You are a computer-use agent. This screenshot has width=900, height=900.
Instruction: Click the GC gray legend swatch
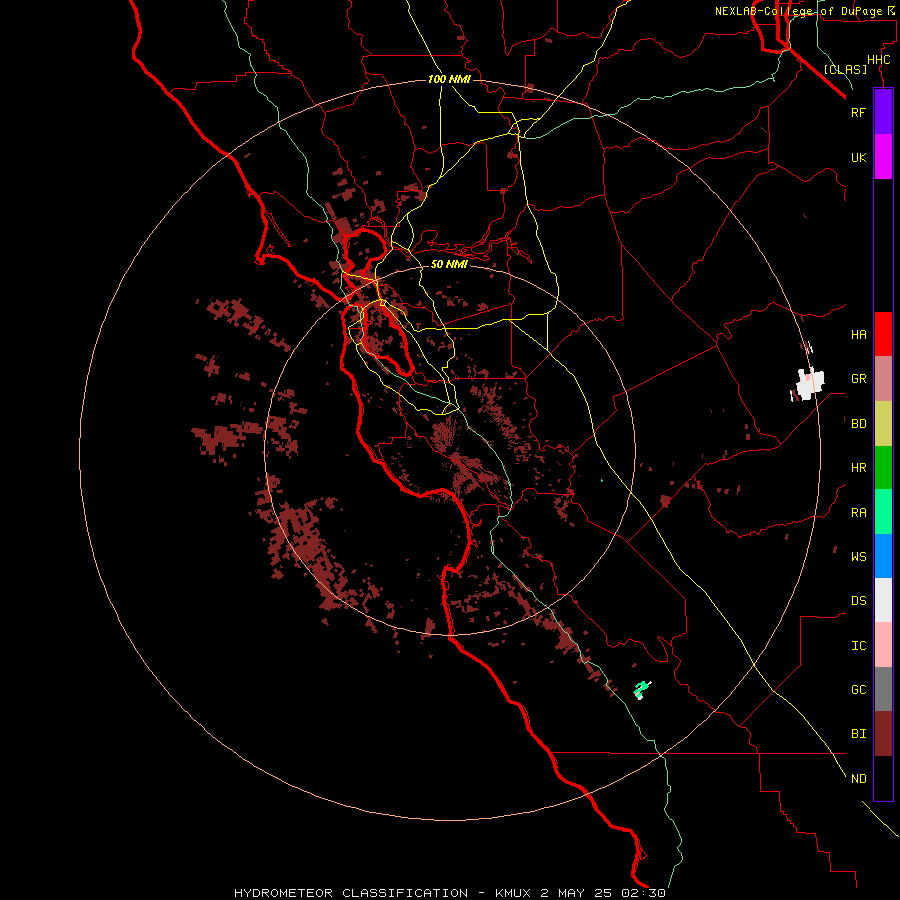tap(883, 689)
